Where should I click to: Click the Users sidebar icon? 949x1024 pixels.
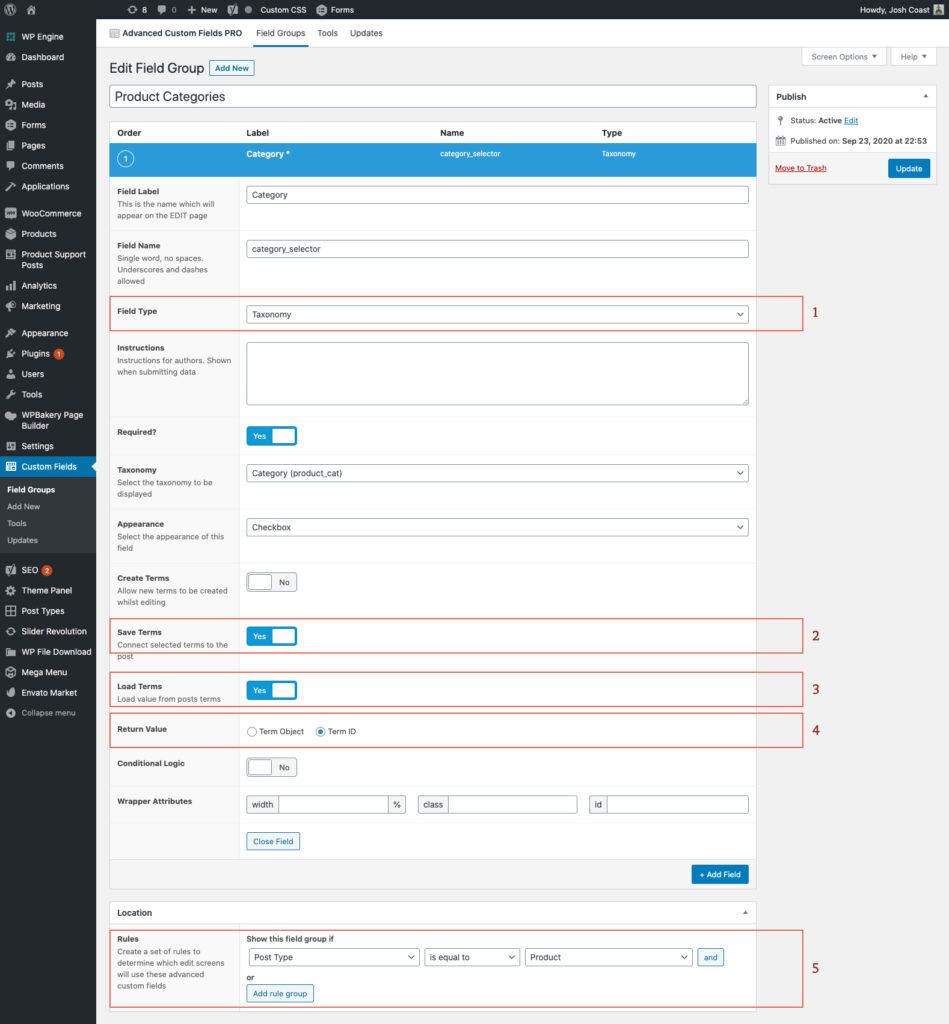click(10, 374)
